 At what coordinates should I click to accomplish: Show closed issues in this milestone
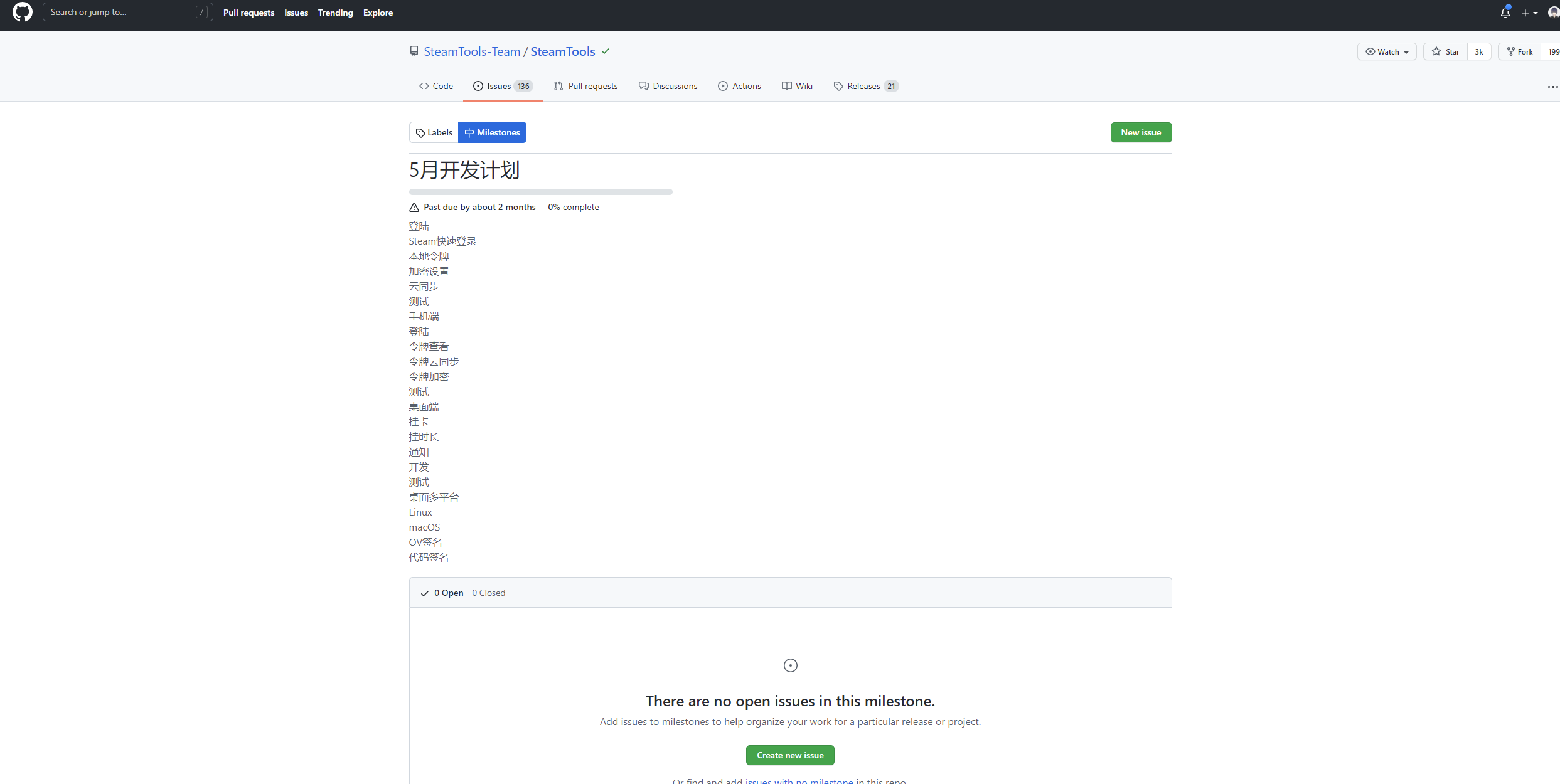[x=488, y=592]
